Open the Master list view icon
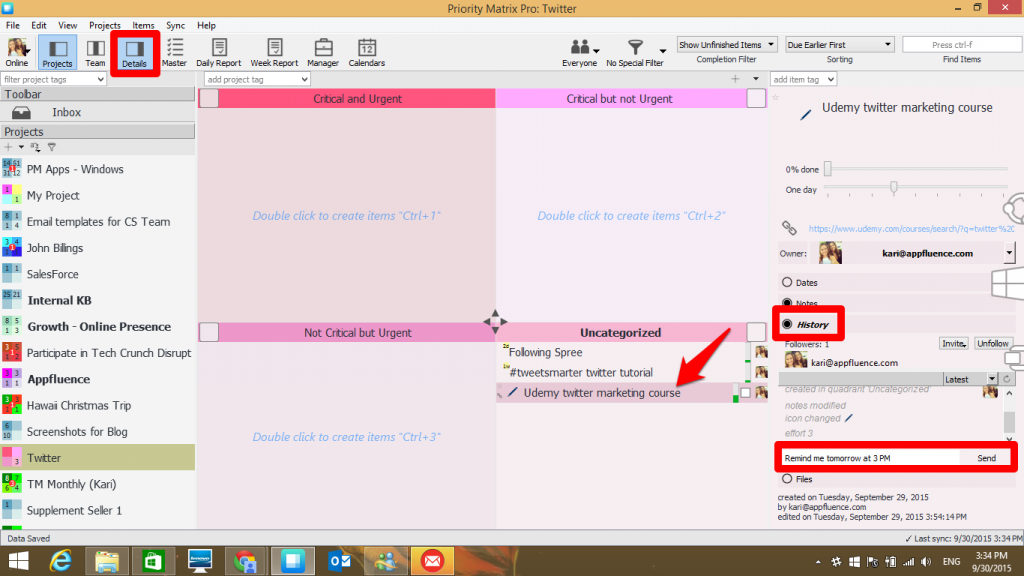Viewport: 1024px width, 576px height. pos(174,48)
